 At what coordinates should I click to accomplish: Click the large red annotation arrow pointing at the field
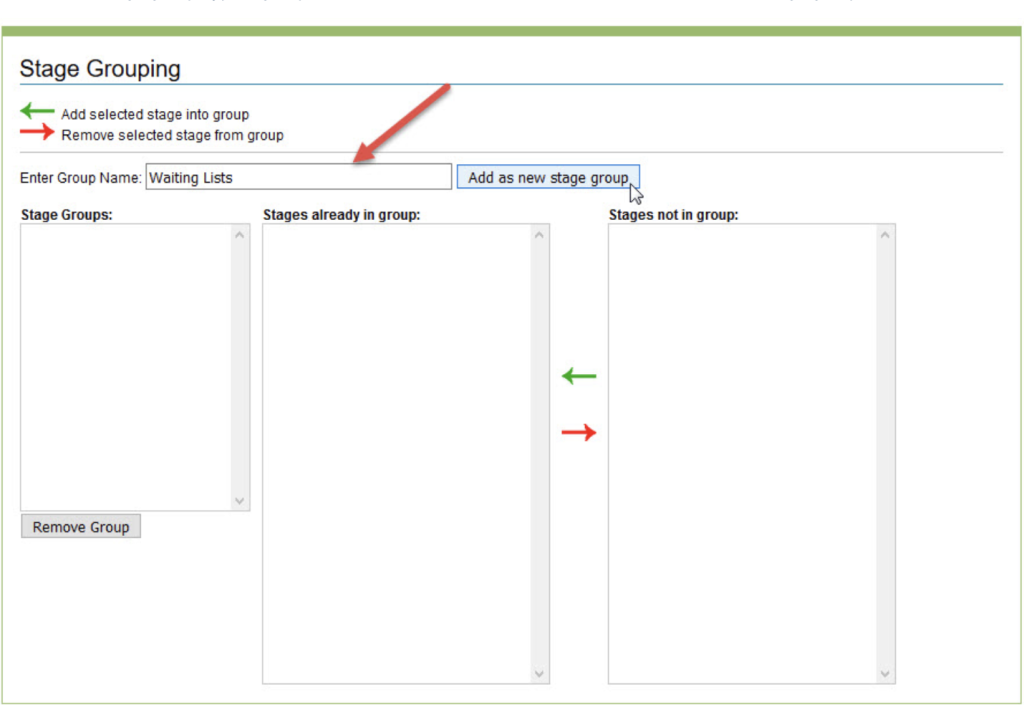[x=401, y=123]
